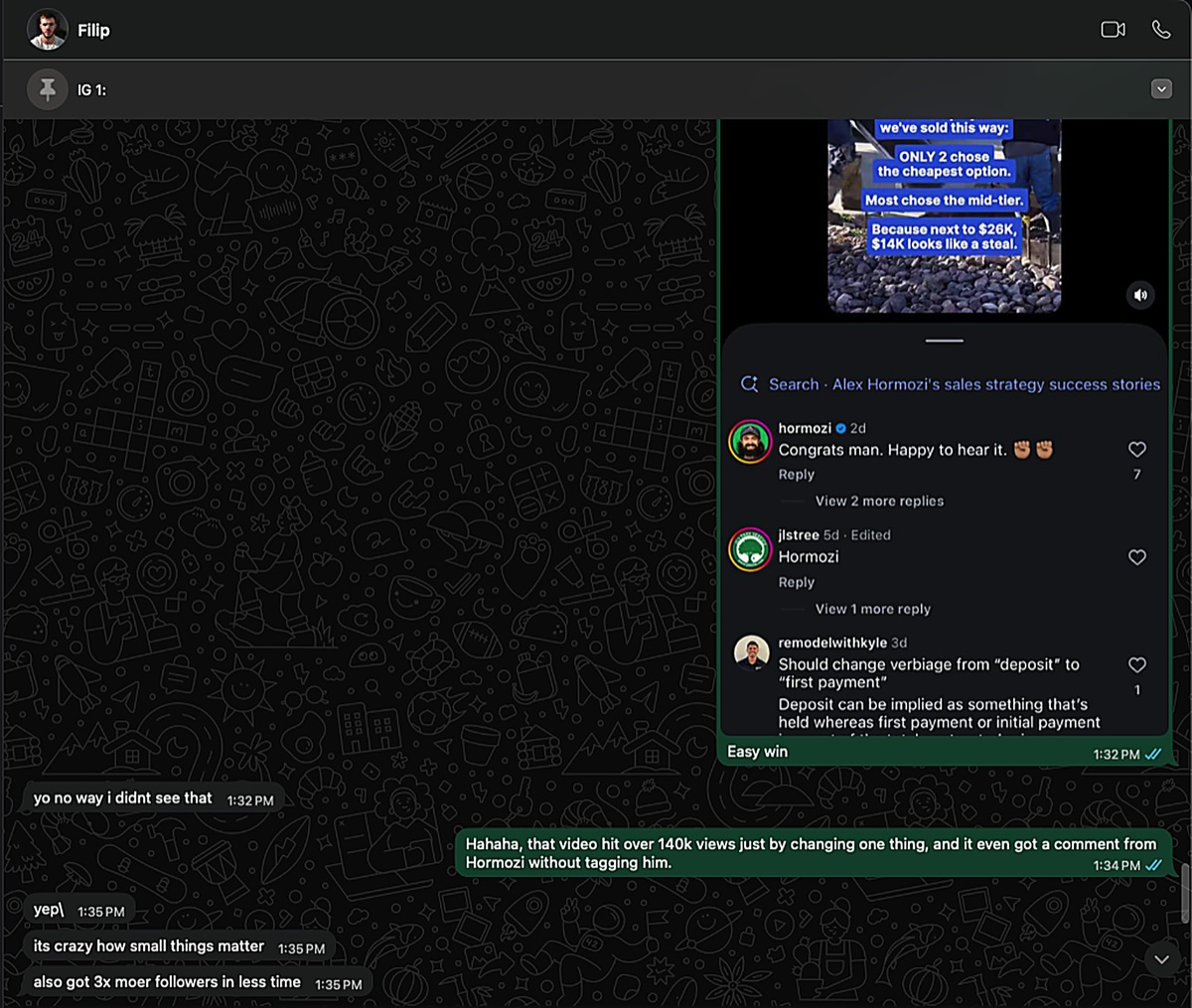Click the pin icon beside IG 1:
This screenshot has width=1192, height=1008.
click(x=47, y=89)
